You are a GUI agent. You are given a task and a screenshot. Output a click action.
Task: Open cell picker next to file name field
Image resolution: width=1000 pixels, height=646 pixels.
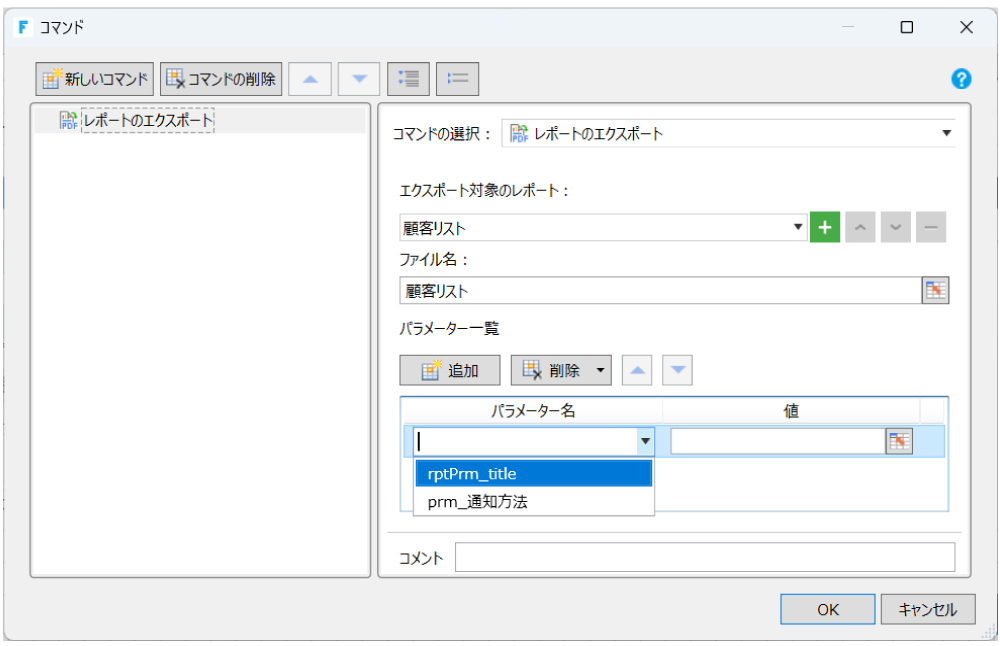(x=934, y=290)
